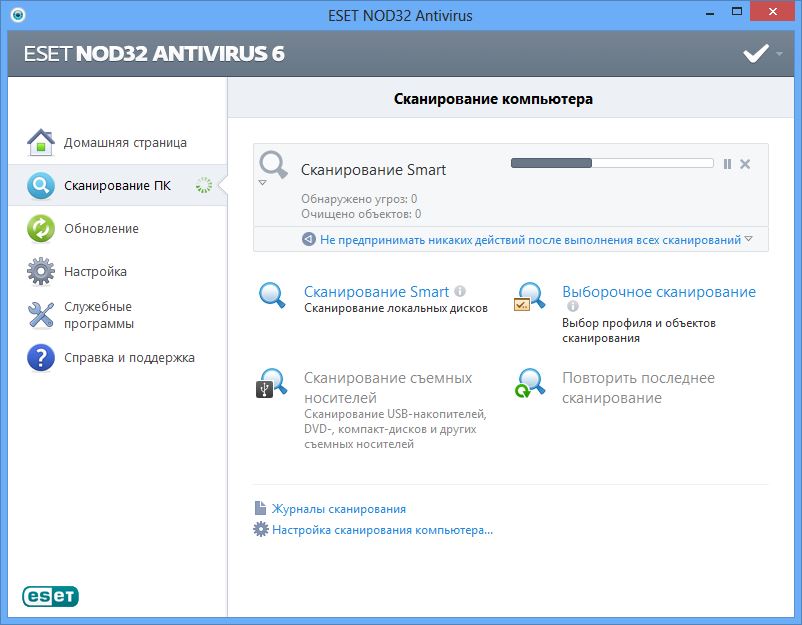Go to Обновление section

point(101,229)
